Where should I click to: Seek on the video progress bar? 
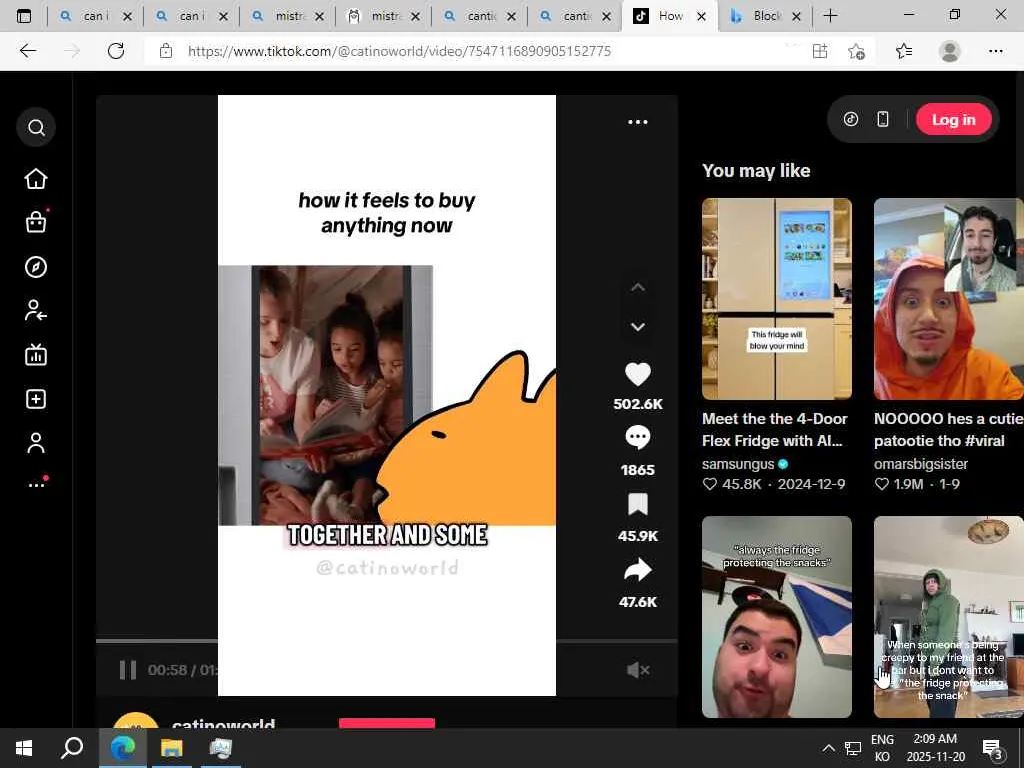[x=387, y=641]
